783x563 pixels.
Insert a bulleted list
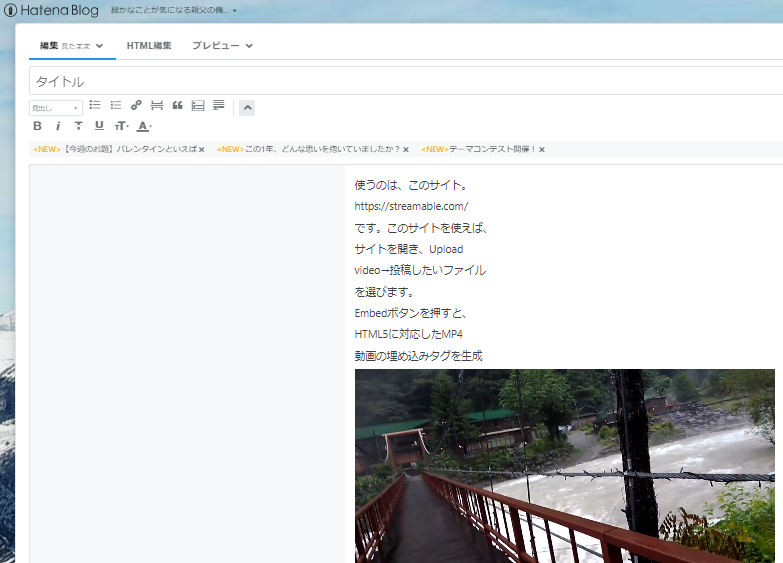click(95, 105)
